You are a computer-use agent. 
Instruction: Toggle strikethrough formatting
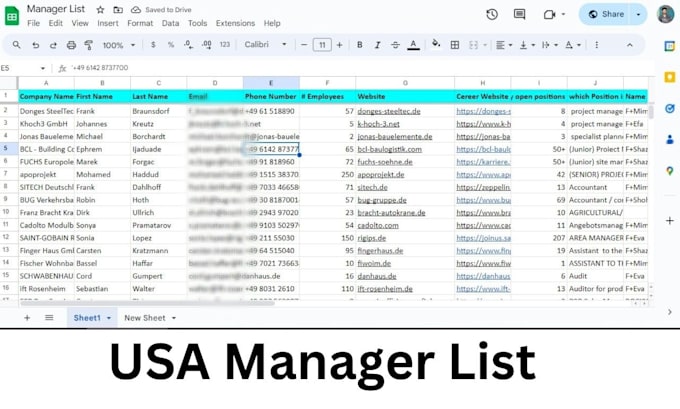pos(395,45)
